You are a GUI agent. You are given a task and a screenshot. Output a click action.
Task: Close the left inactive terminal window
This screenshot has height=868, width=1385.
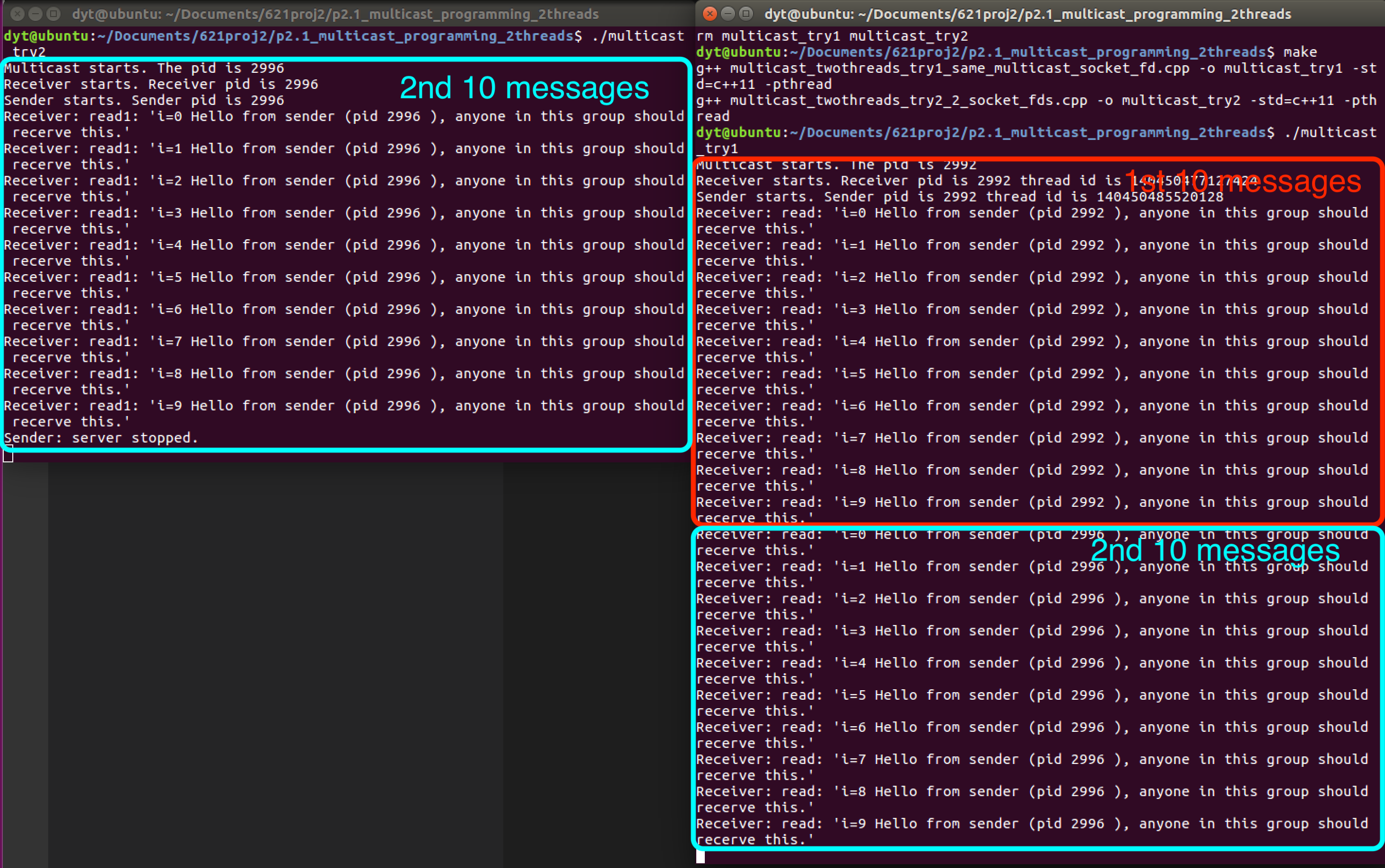click(17, 13)
